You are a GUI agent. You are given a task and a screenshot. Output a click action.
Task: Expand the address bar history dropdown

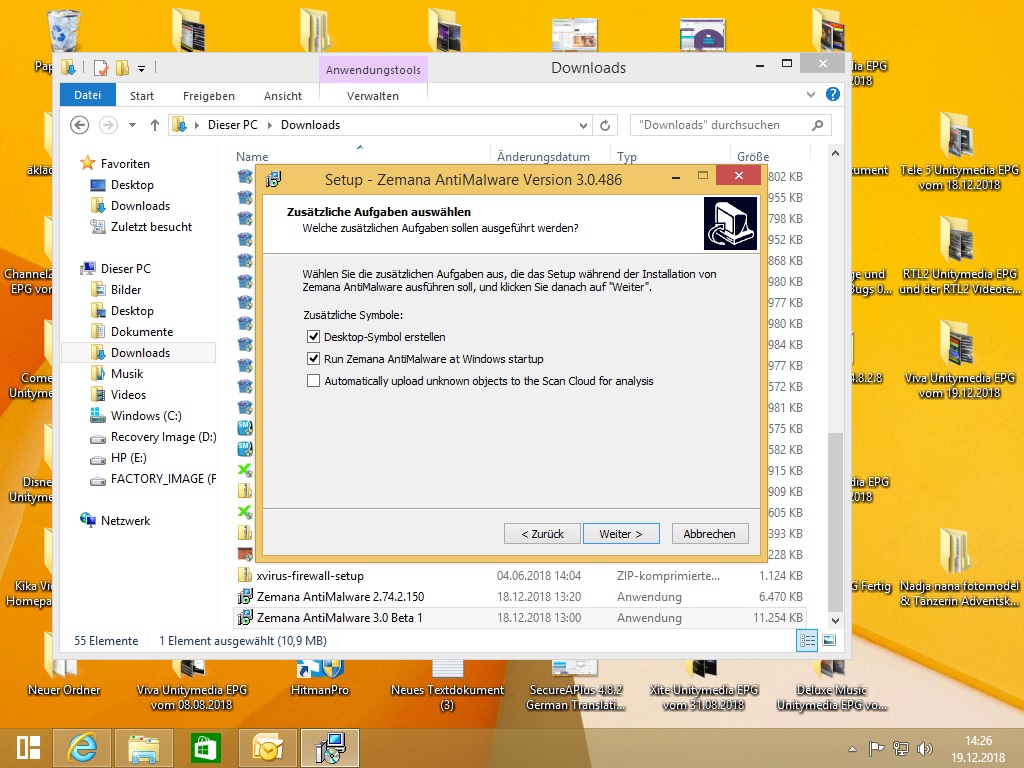point(583,125)
